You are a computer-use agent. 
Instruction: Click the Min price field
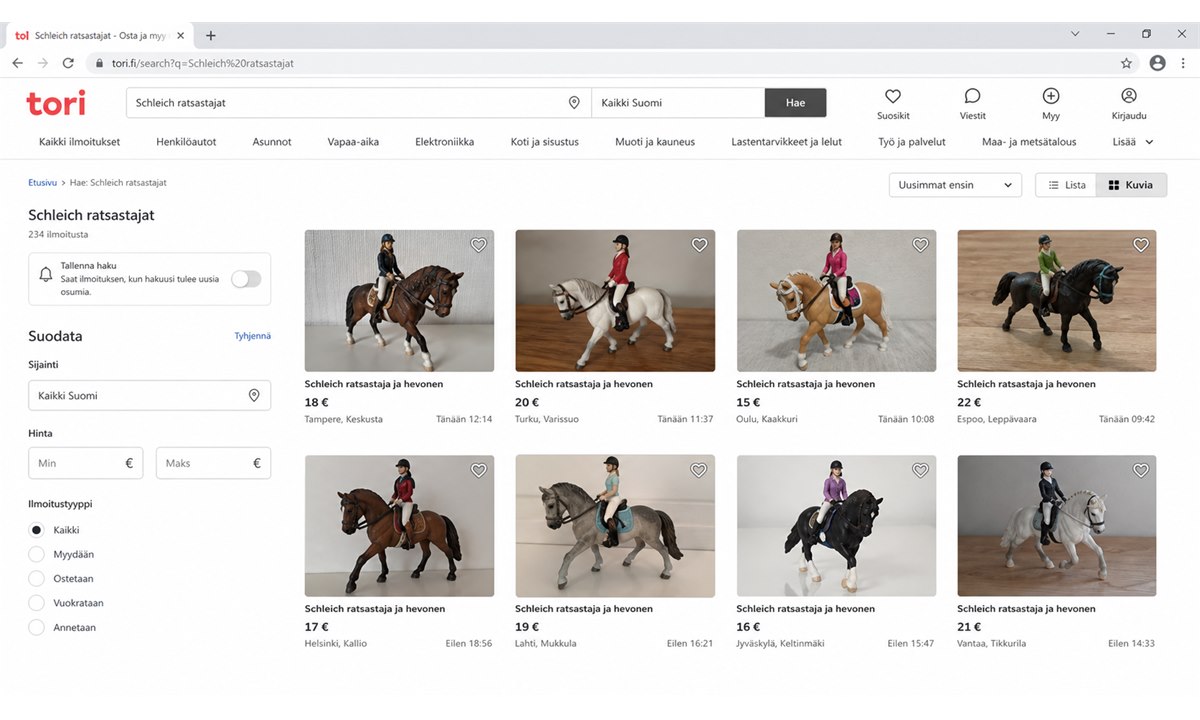(86, 463)
